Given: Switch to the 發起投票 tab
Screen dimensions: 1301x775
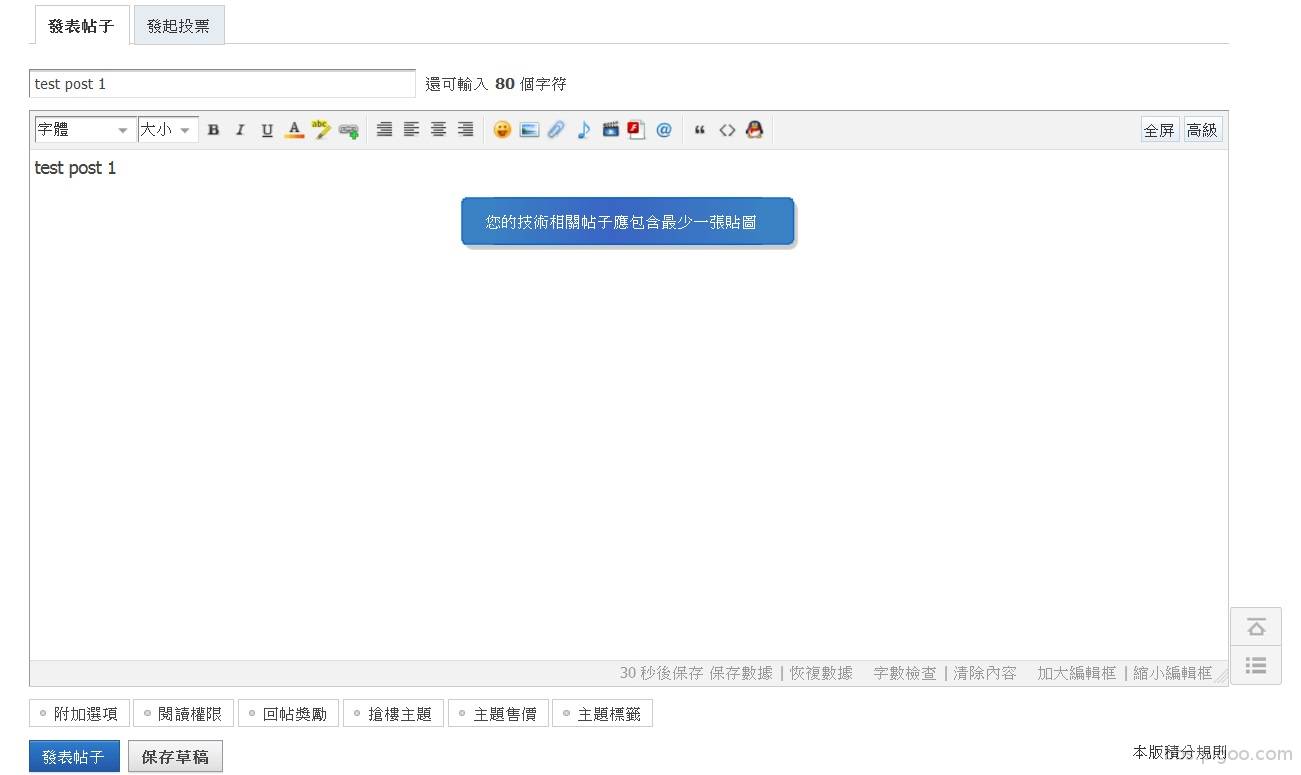Looking at the screenshot, I should coord(178,26).
